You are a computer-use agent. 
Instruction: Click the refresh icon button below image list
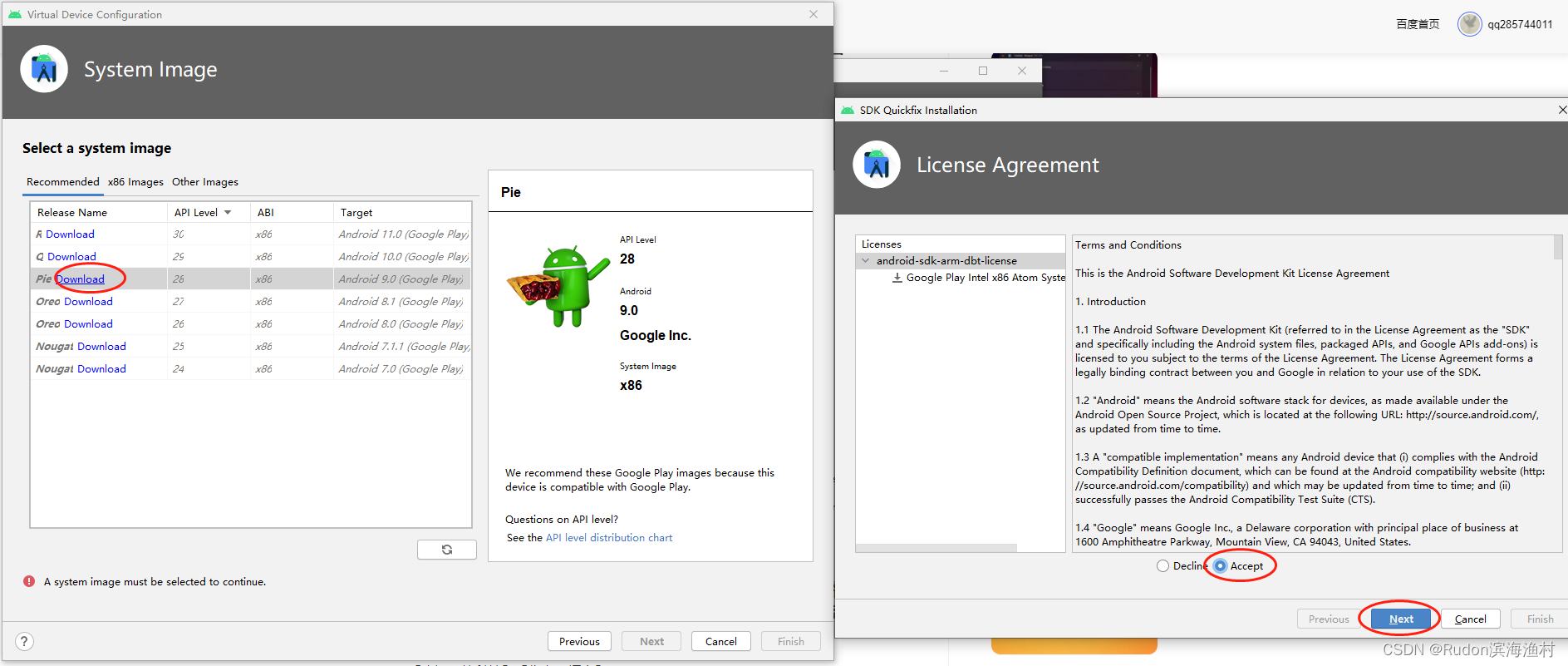click(x=447, y=550)
